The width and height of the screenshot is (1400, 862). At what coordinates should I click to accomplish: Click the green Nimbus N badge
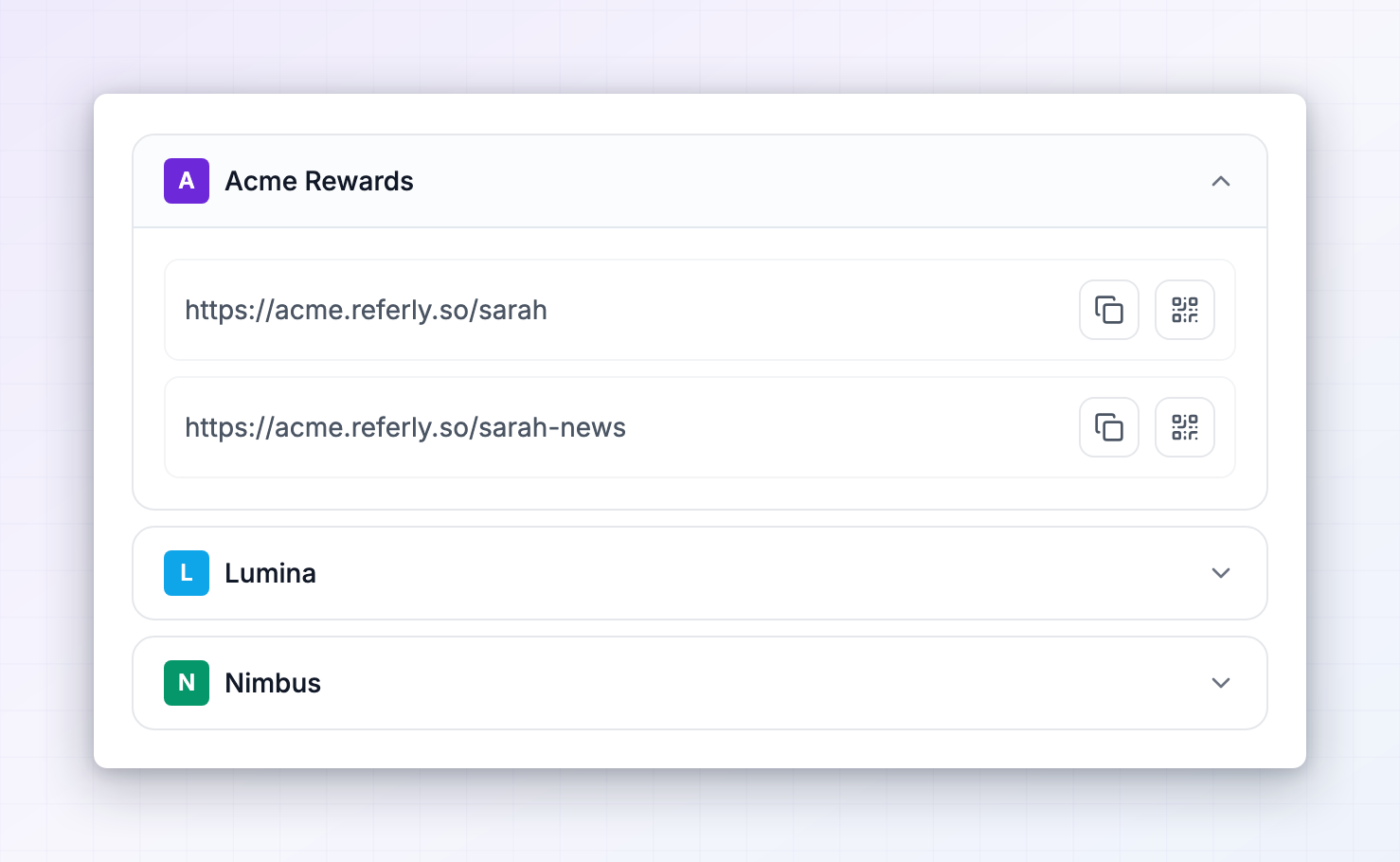click(x=187, y=683)
